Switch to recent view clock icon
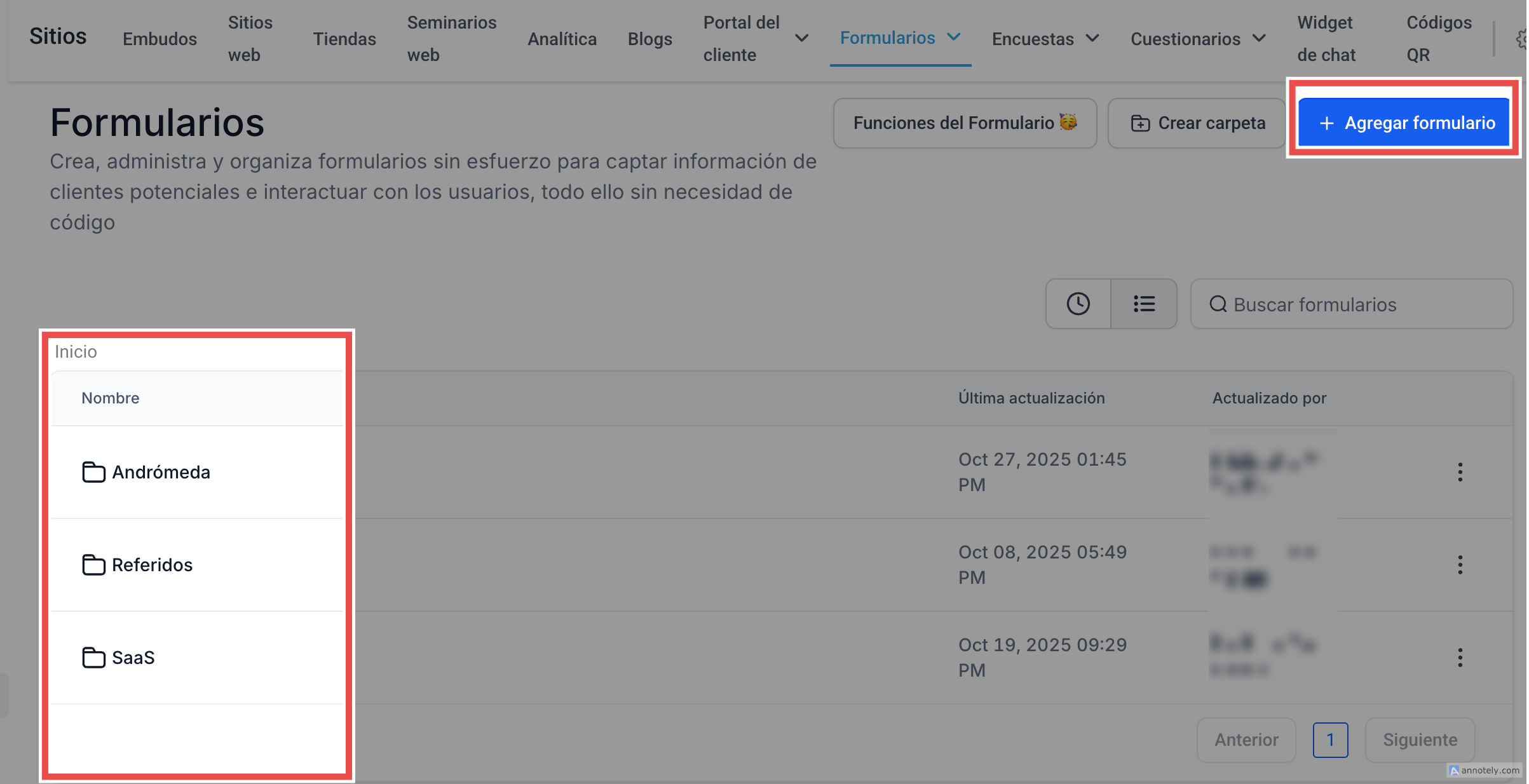The image size is (1529, 784). 1078,304
